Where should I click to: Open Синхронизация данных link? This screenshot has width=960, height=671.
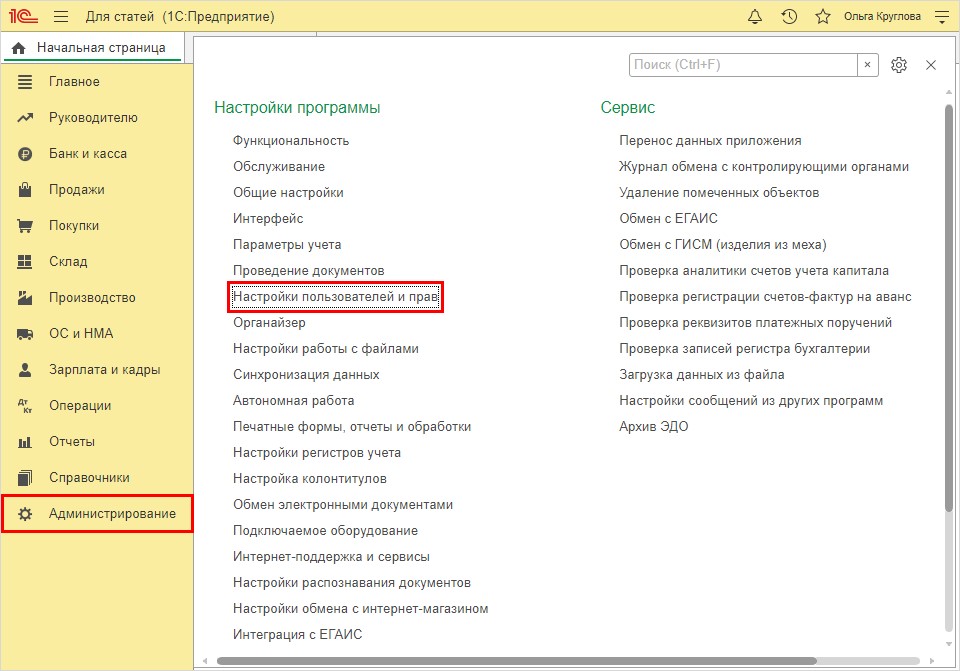(306, 375)
